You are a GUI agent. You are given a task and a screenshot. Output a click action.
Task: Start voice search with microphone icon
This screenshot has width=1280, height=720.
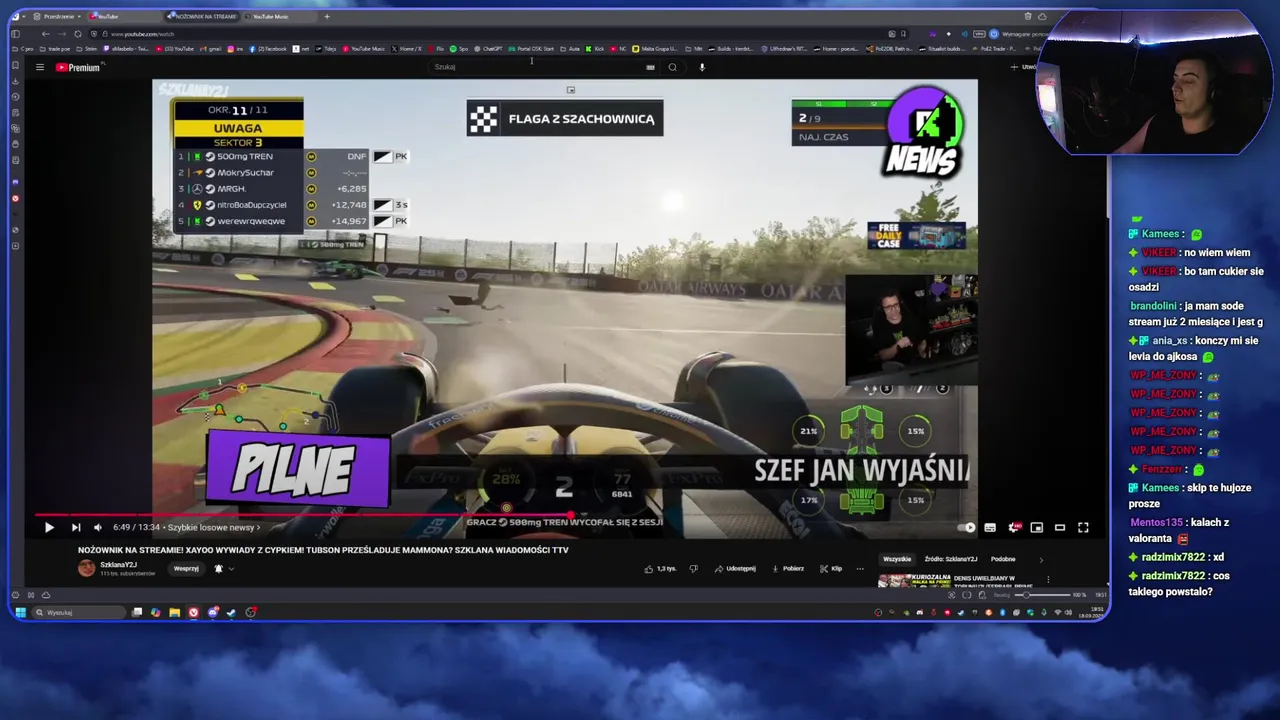(x=702, y=67)
